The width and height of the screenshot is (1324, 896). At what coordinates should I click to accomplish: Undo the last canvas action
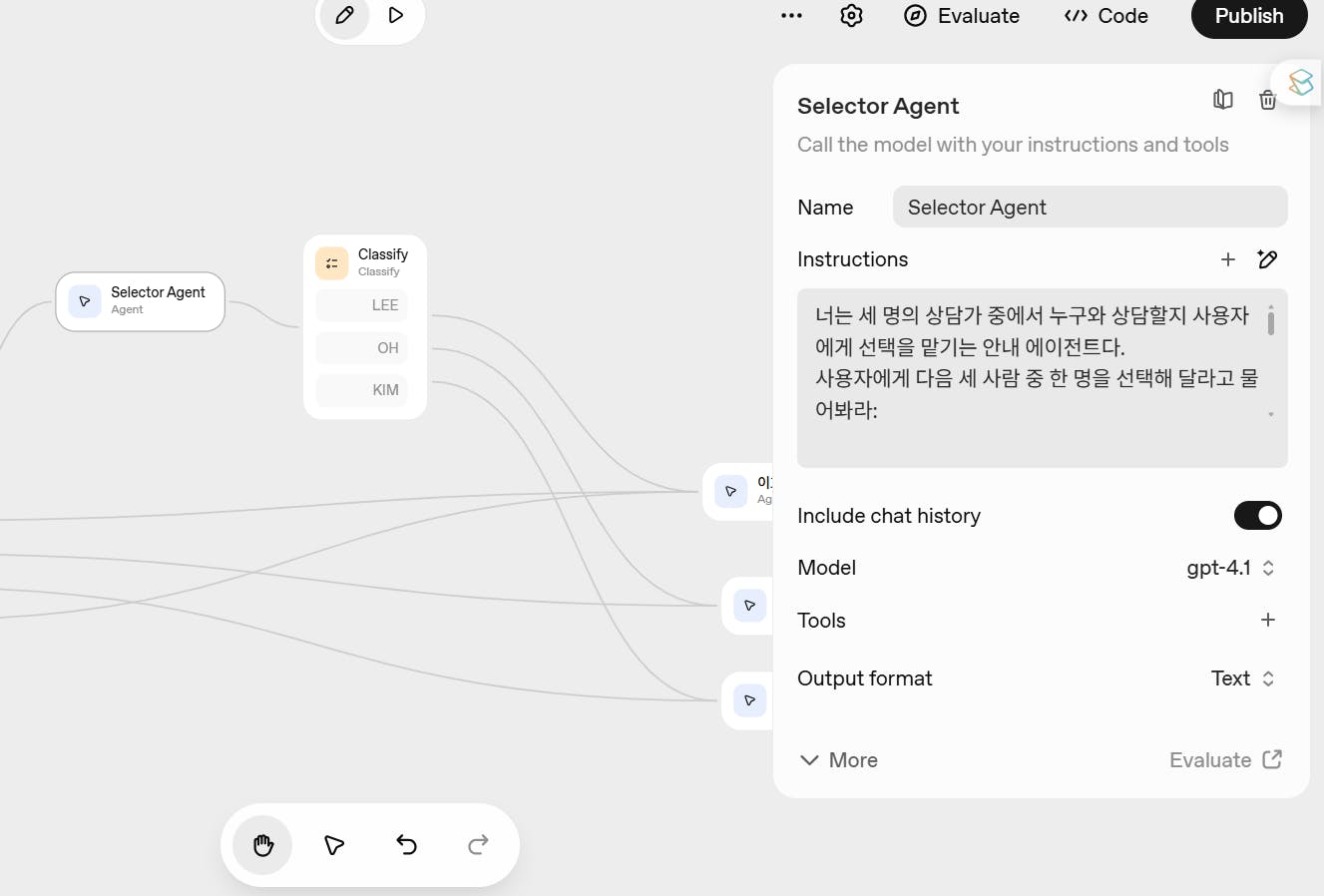[406, 845]
